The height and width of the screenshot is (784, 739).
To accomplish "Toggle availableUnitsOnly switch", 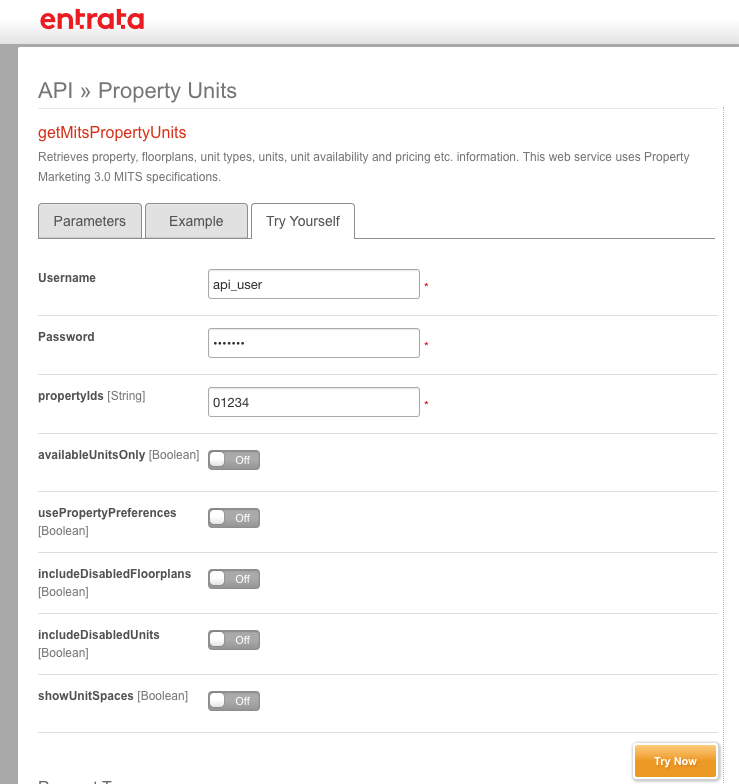I will [234, 460].
